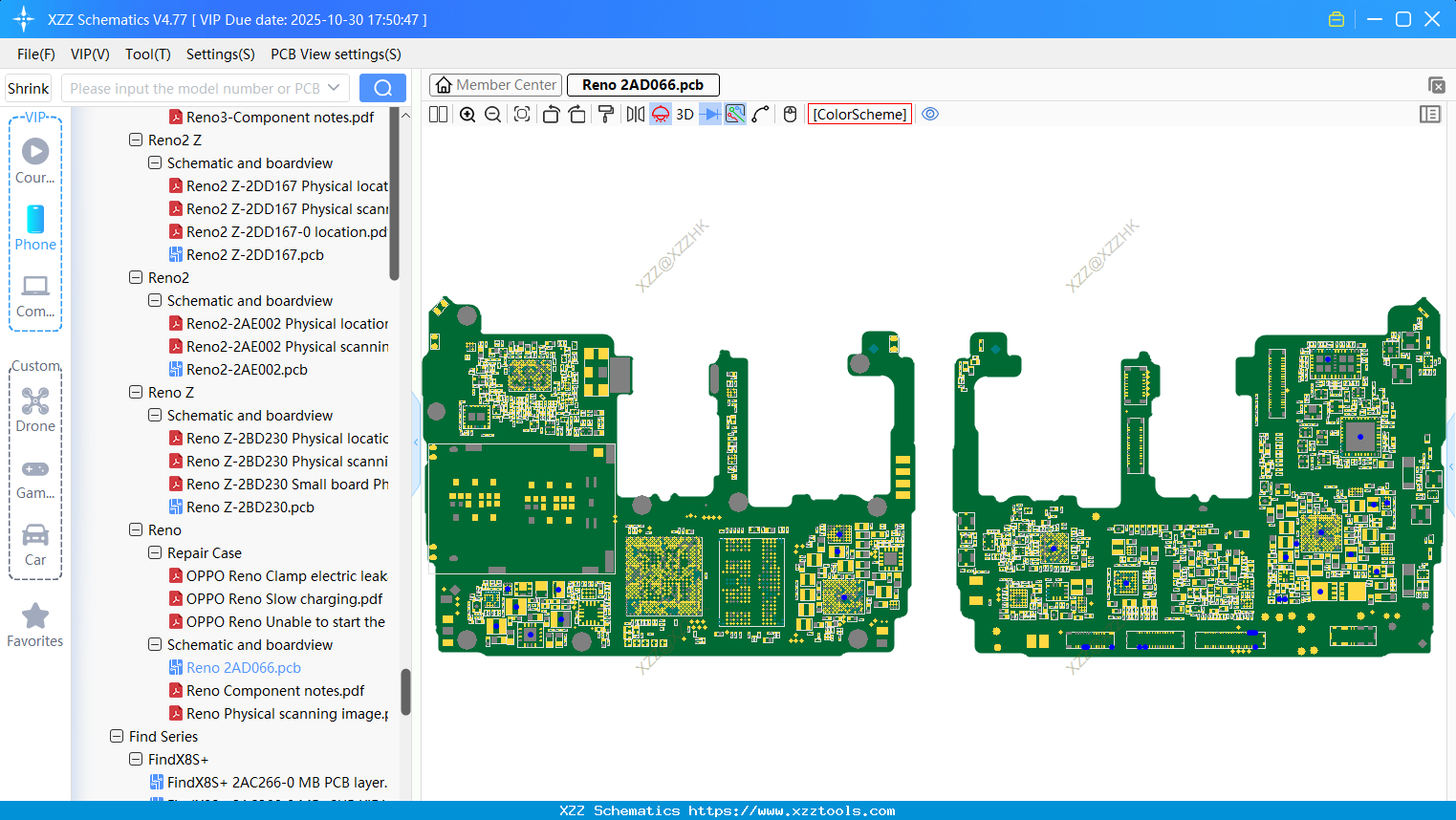The height and width of the screenshot is (820, 1456).
Task: Click the mirror flip board icon
Action: point(635,115)
